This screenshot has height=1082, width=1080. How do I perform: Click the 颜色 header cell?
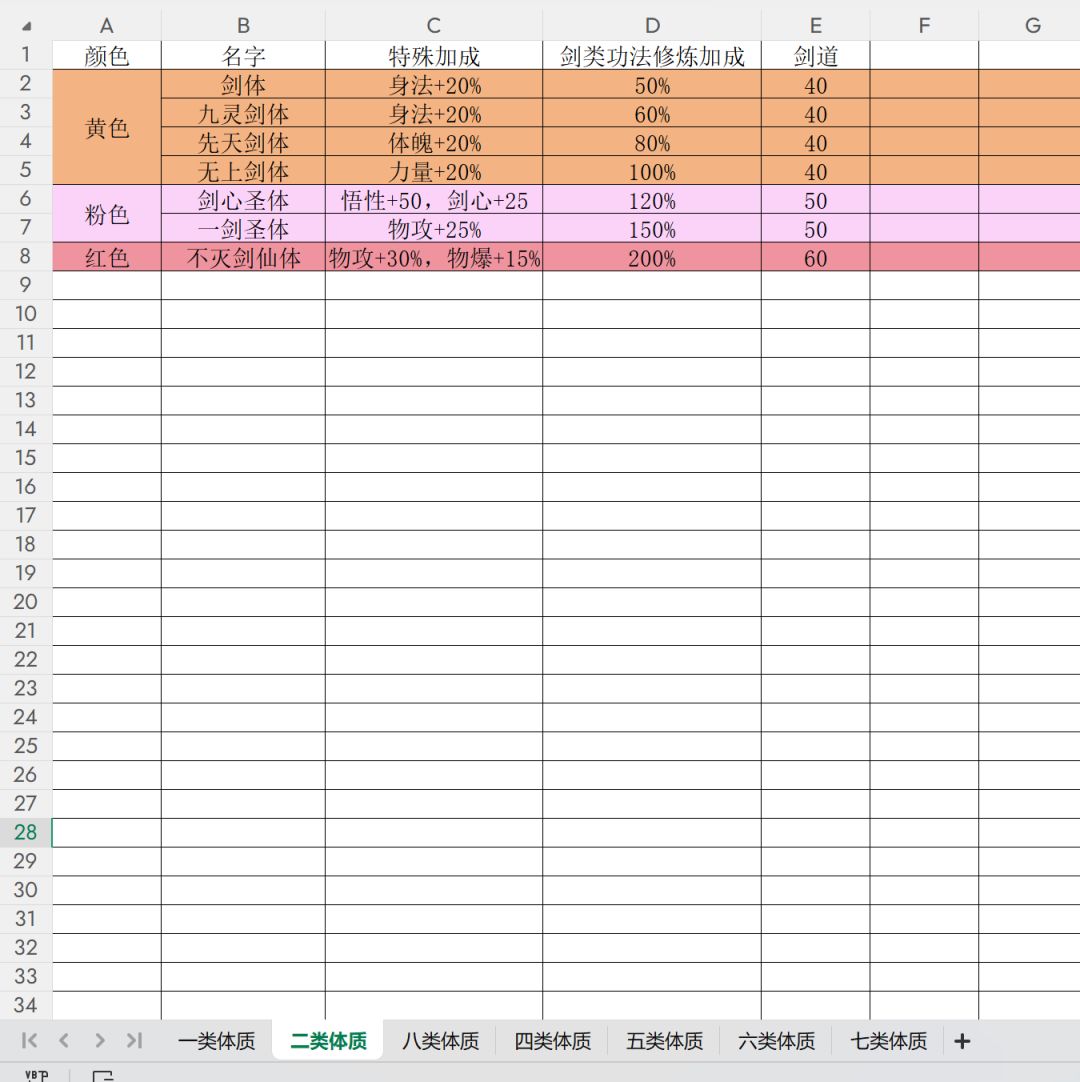coord(107,55)
